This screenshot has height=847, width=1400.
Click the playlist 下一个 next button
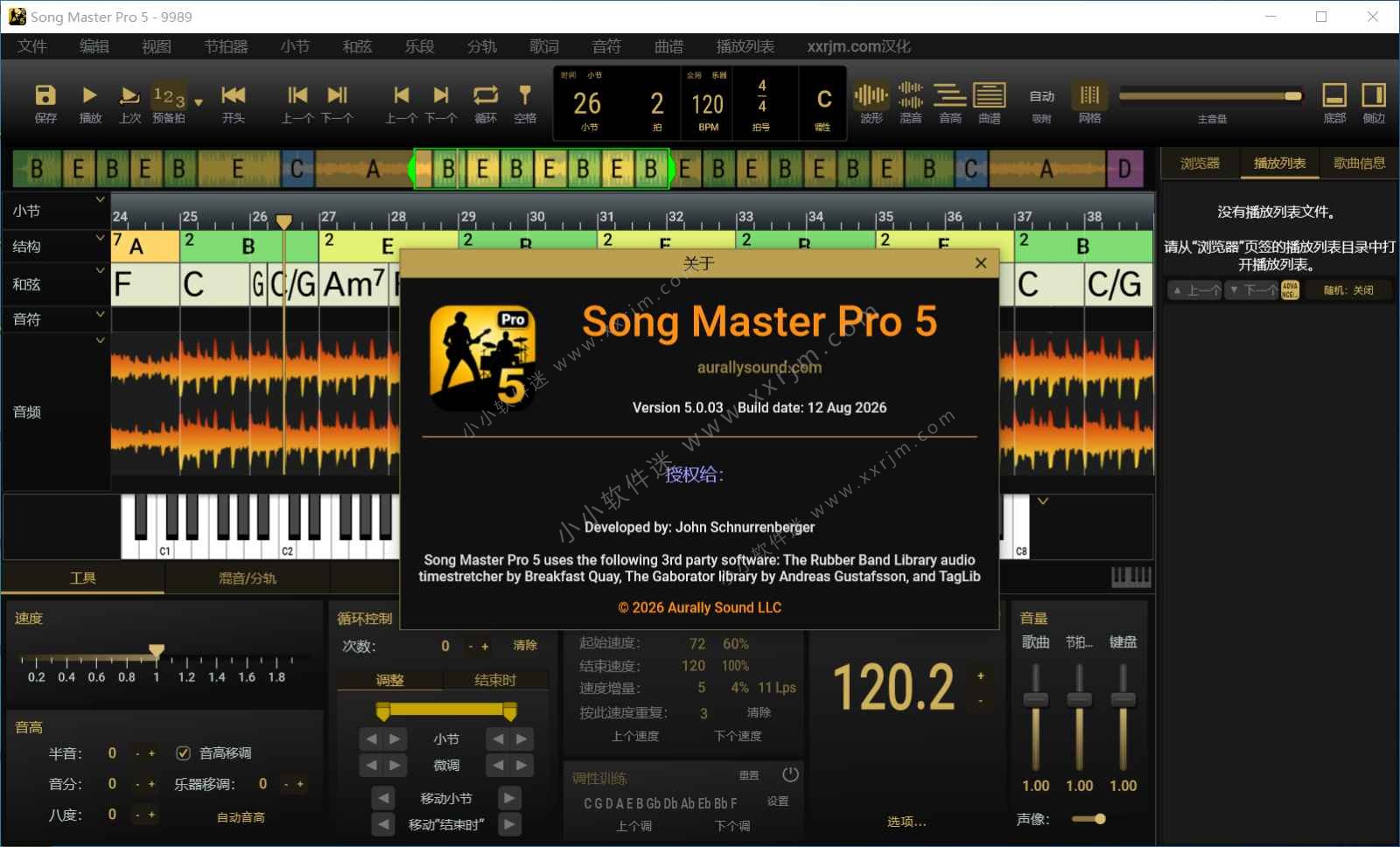click(x=1252, y=290)
